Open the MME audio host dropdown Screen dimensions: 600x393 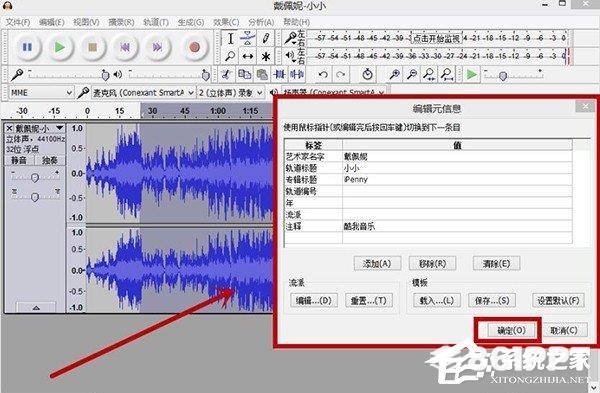pos(41,93)
